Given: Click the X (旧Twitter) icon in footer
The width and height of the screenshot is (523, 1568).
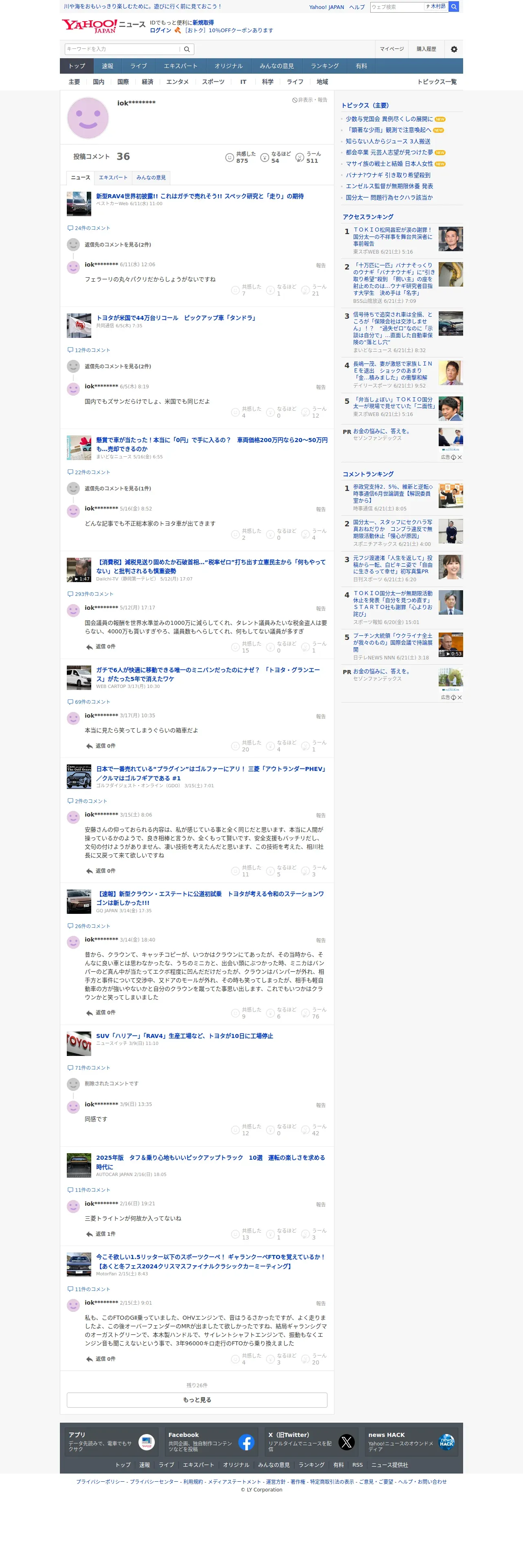Looking at the screenshot, I should (347, 1441).
